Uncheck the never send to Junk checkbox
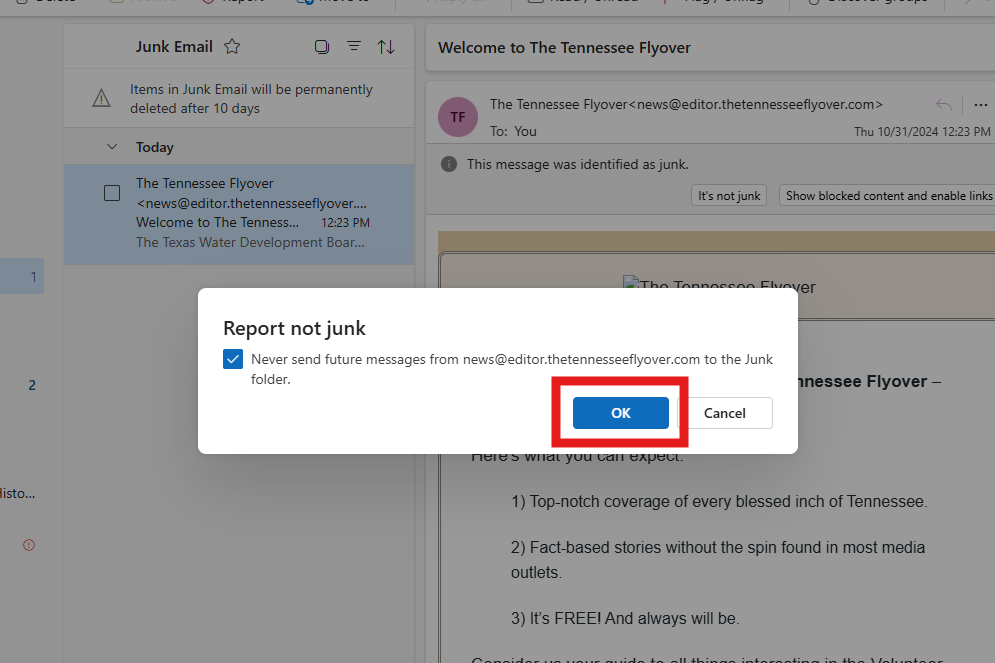Screen dimensions: 995x663 pyautogui.click(x=233, y=359)
